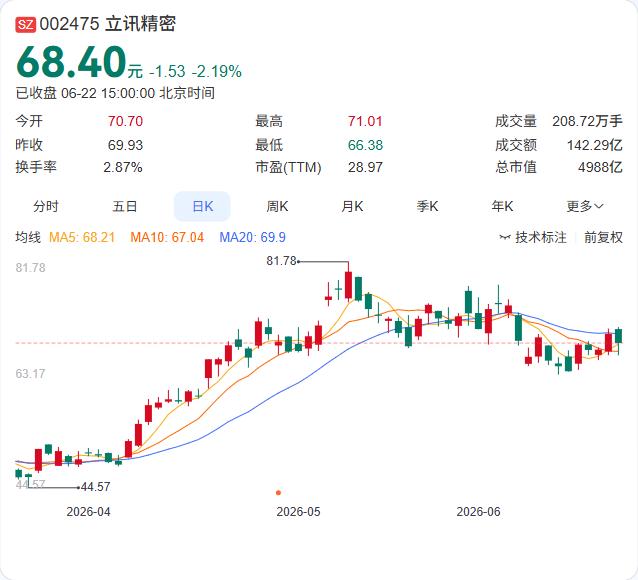The height and width of the screenshot is (580, 638).
Task: Click the MA5: 68.21 indicator
Action: pyautogui.click(x=82, y=237)
